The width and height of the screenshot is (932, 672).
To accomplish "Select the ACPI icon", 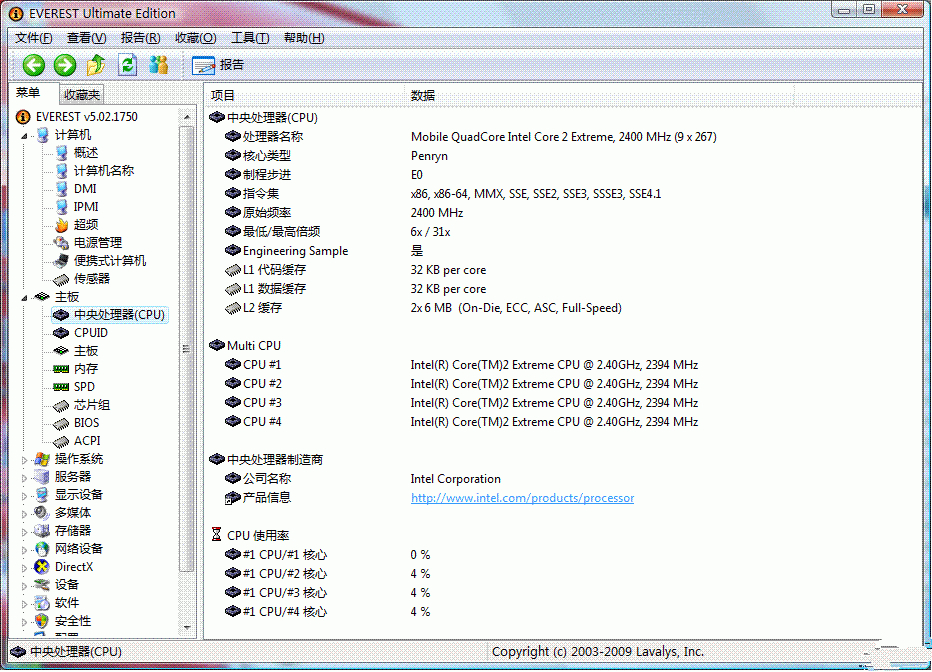I will pyautogui.click(x=61, y=441).
